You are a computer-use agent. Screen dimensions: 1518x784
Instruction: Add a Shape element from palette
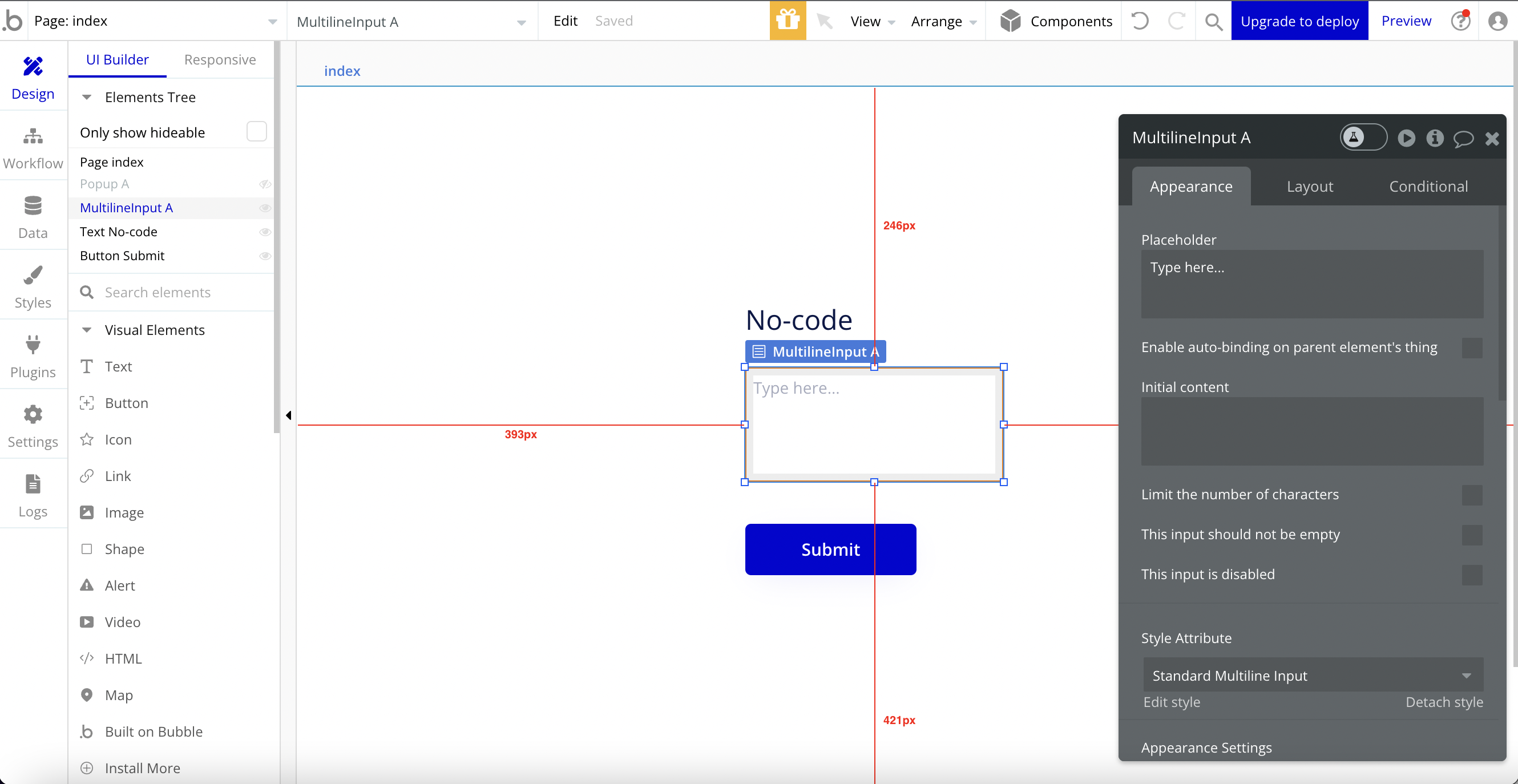(x=124, y=549)
